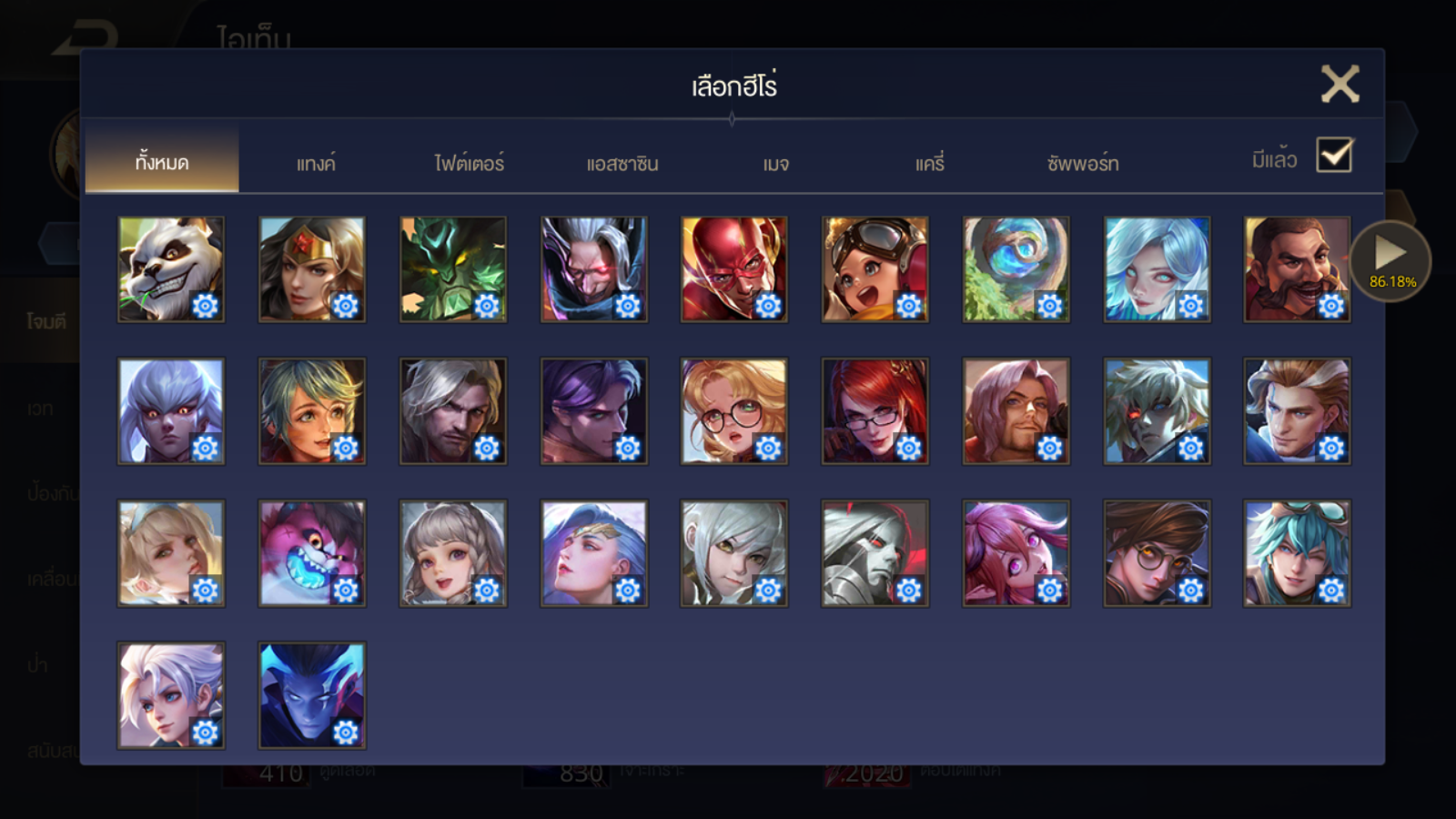Choose the aviator goggles girl hero
This screenshot has width=1456, height=819.
(x=875, y=269)
